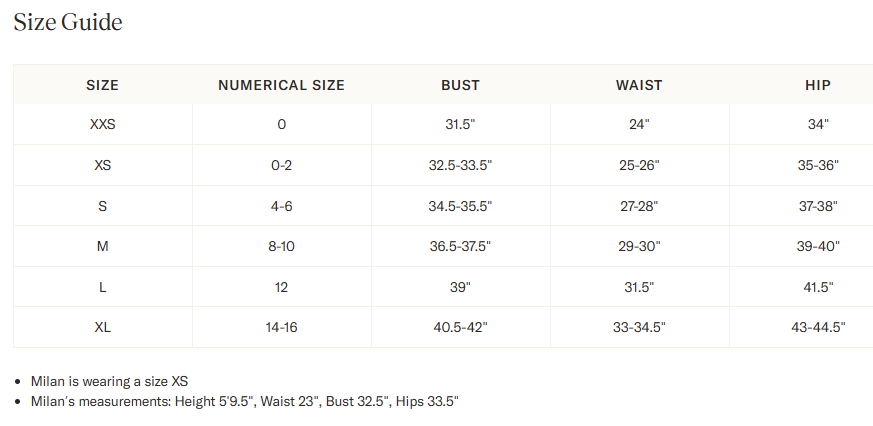Viewport: 873px width, 426px height.
Task: Click the BUST column header
Action: [460, 85]
